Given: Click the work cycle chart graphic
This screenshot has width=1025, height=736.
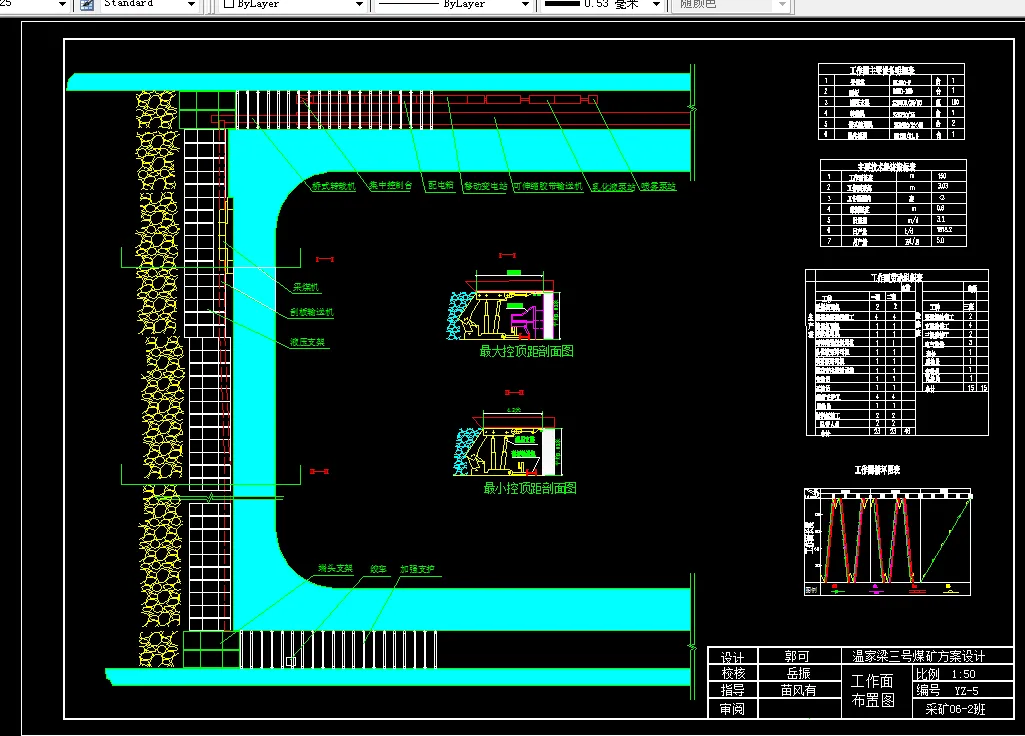Looking at the screenshot, I should (888, 541).
